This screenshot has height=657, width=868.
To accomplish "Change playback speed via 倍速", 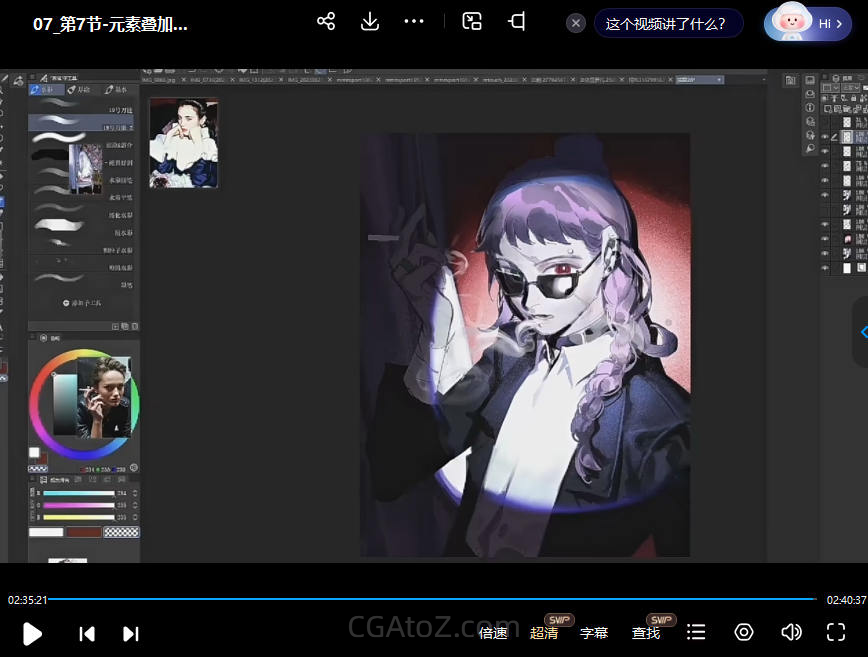I will tap(493, 633).
